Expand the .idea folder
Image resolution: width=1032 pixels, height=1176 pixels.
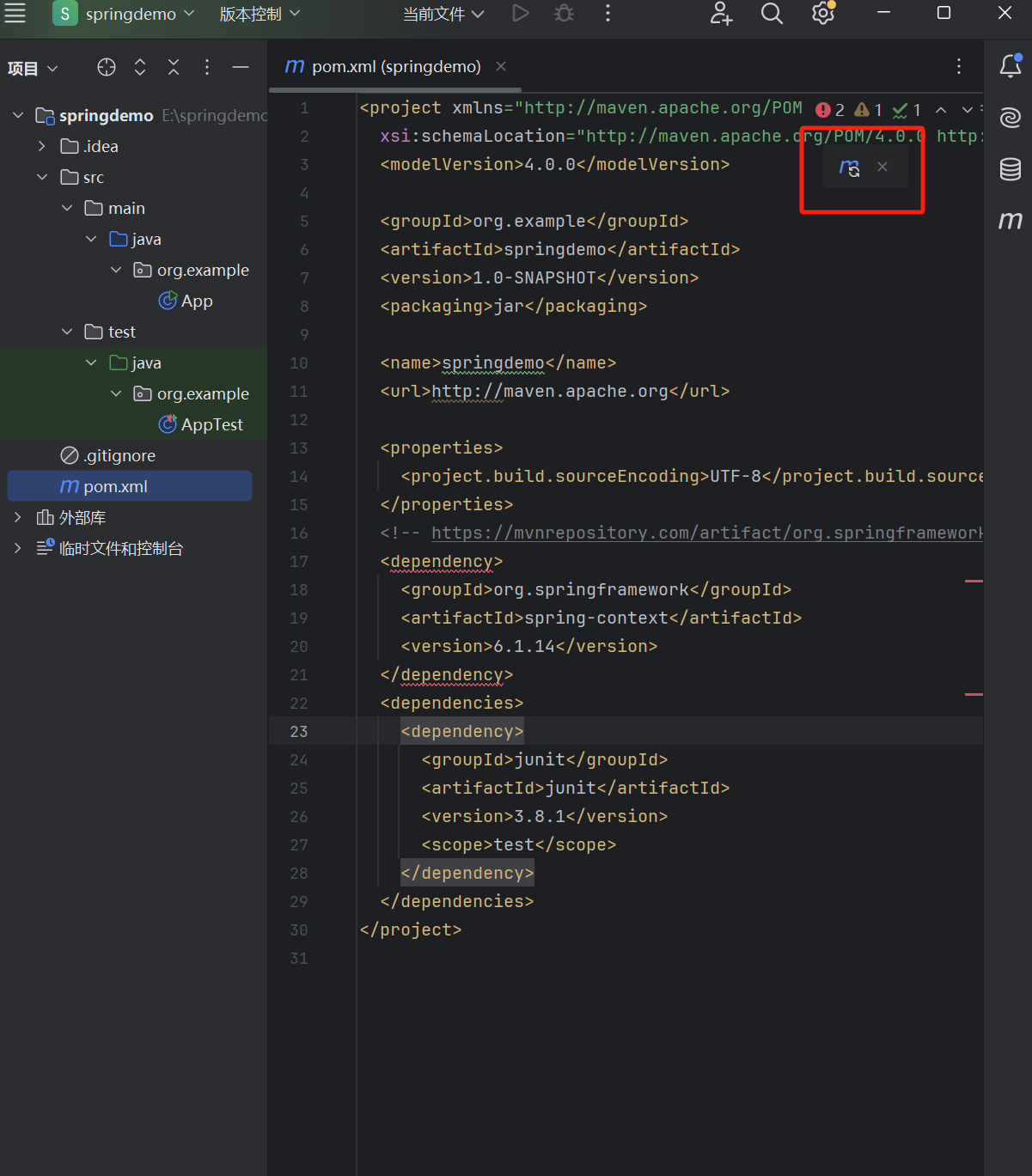pos(42,146)
